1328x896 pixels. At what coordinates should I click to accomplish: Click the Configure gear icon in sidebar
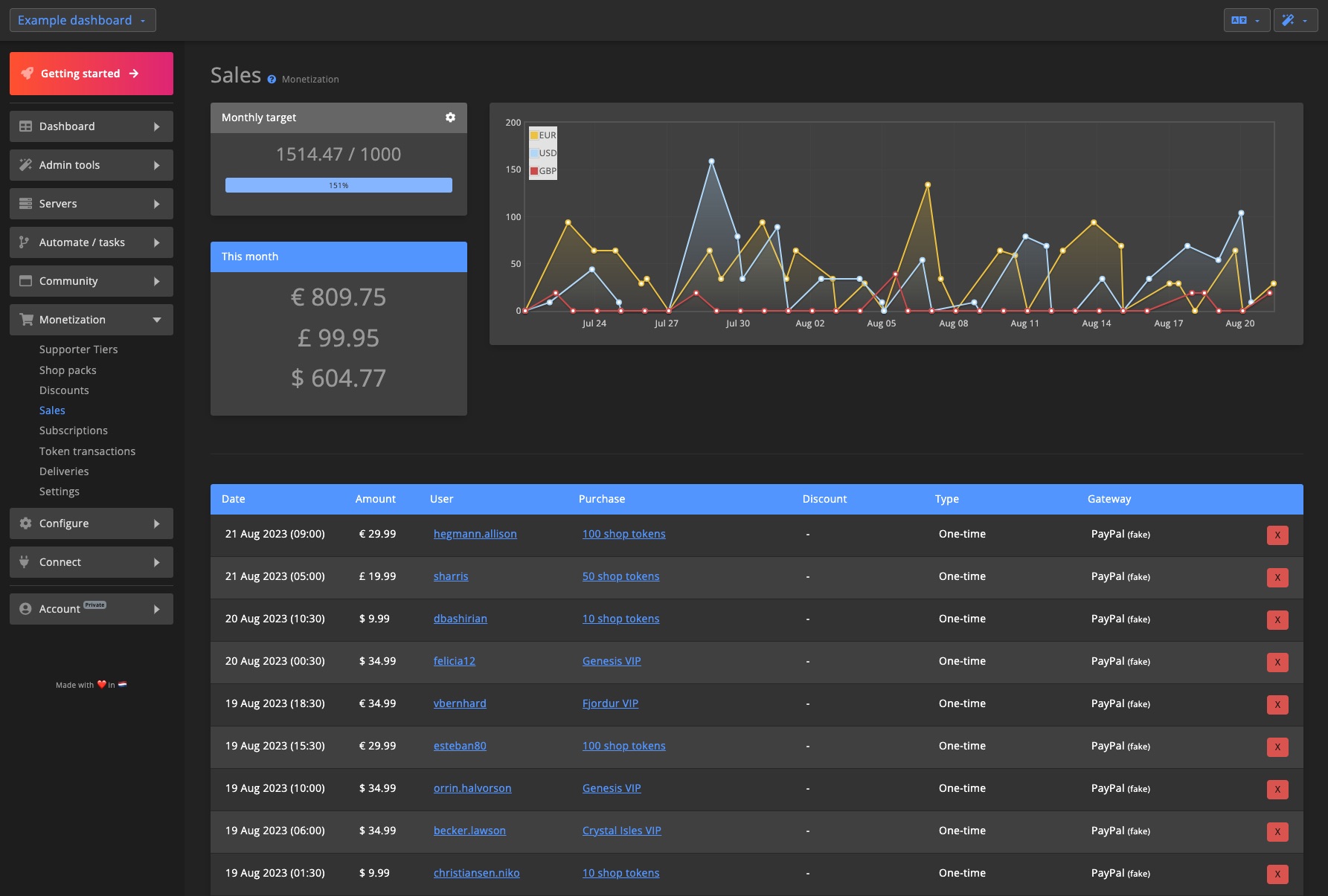(26, 523)
